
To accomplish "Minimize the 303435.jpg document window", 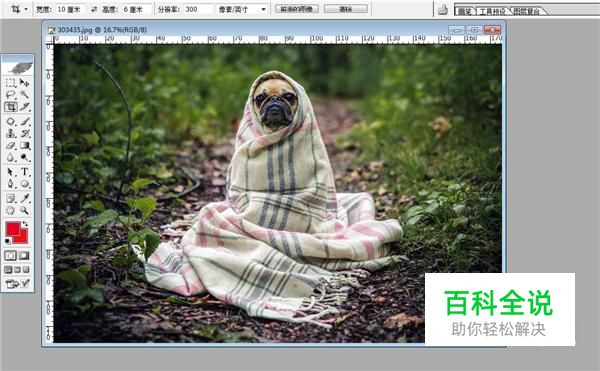I will 457,29.
